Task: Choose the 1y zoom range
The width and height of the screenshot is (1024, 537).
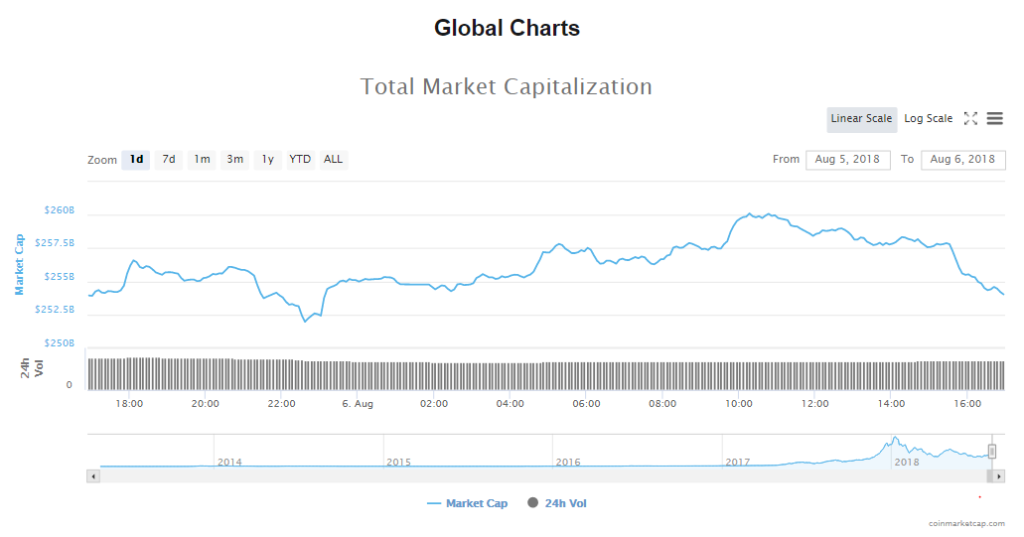Action: (267, 159)
